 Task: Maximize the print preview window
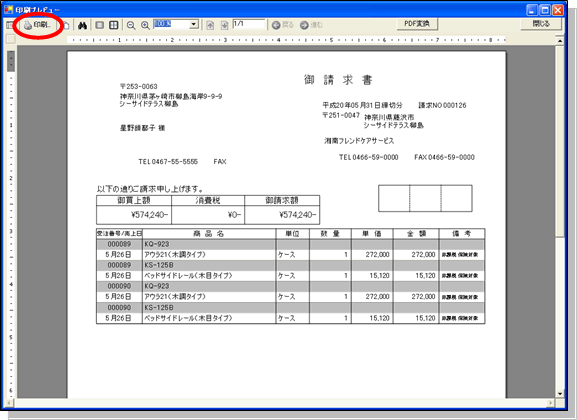coord(545,10)
